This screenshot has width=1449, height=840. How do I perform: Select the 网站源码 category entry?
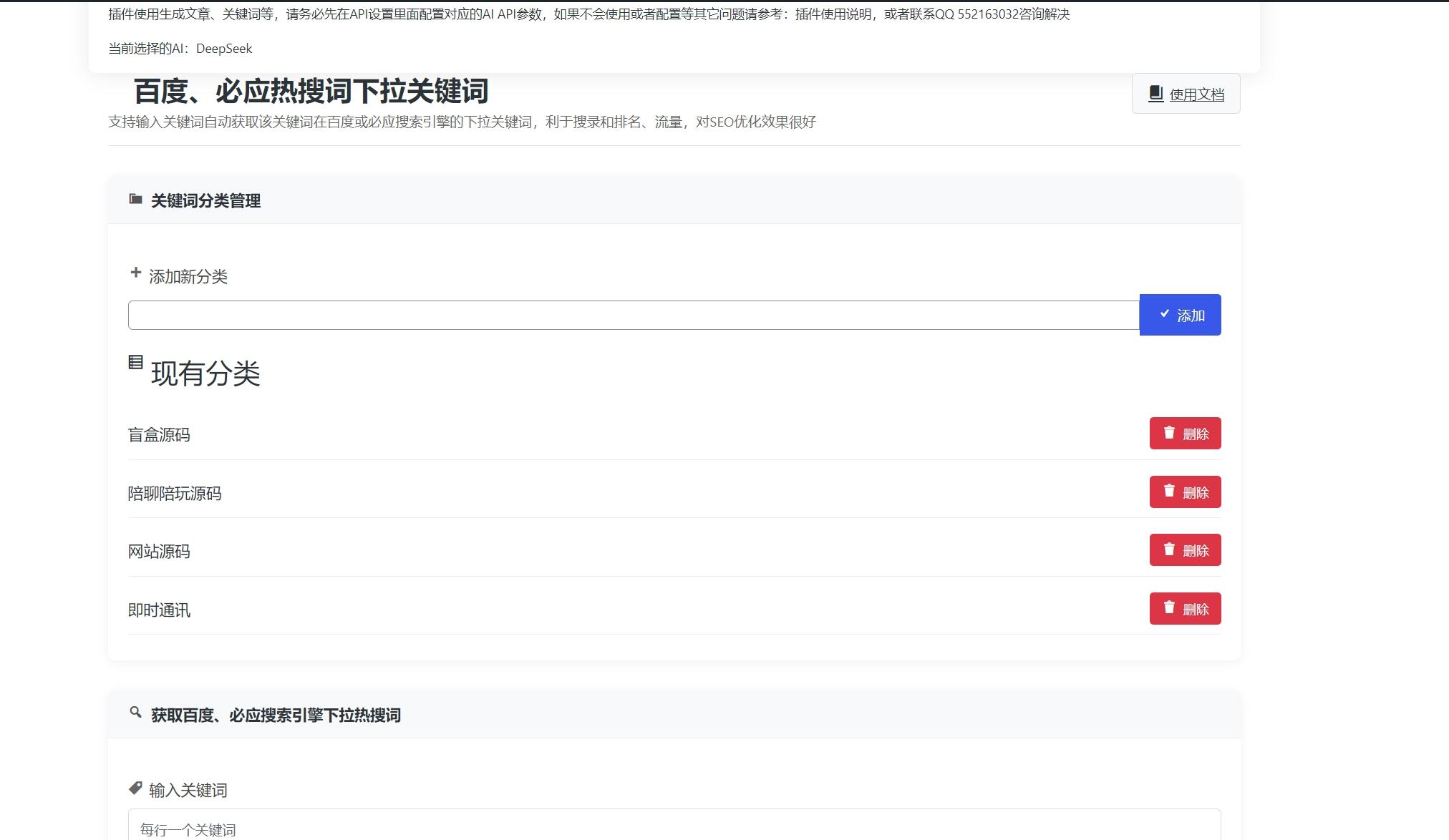pos(159,551)
